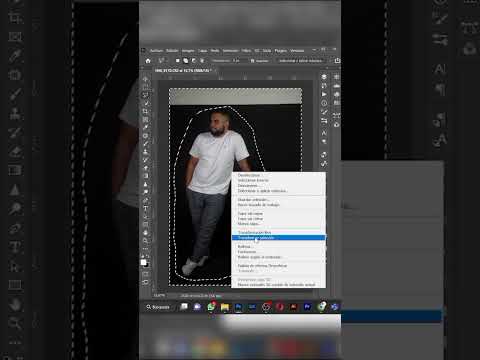Open the Capa menu

pos(203,51)
